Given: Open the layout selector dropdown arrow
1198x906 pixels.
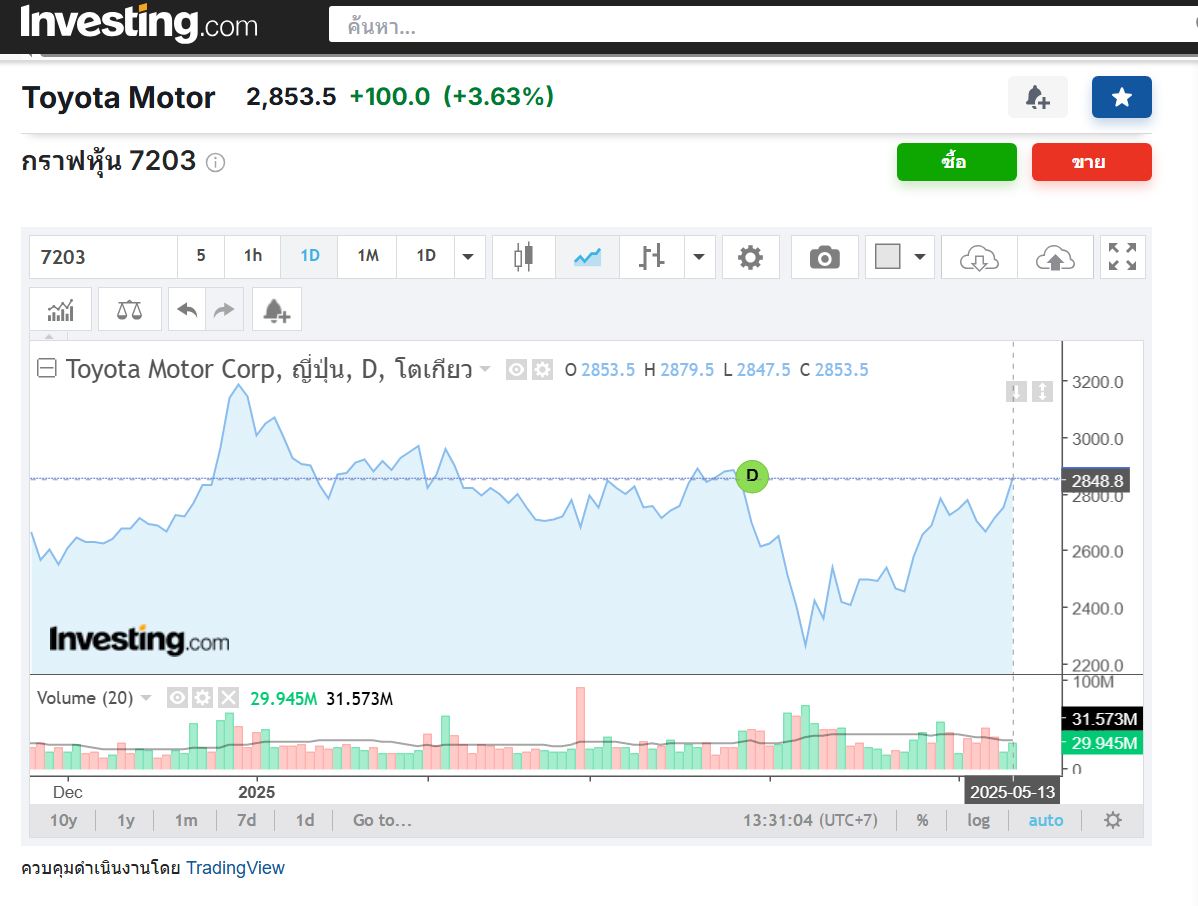Looking at the screenshot, I should (x=920, y=257).
